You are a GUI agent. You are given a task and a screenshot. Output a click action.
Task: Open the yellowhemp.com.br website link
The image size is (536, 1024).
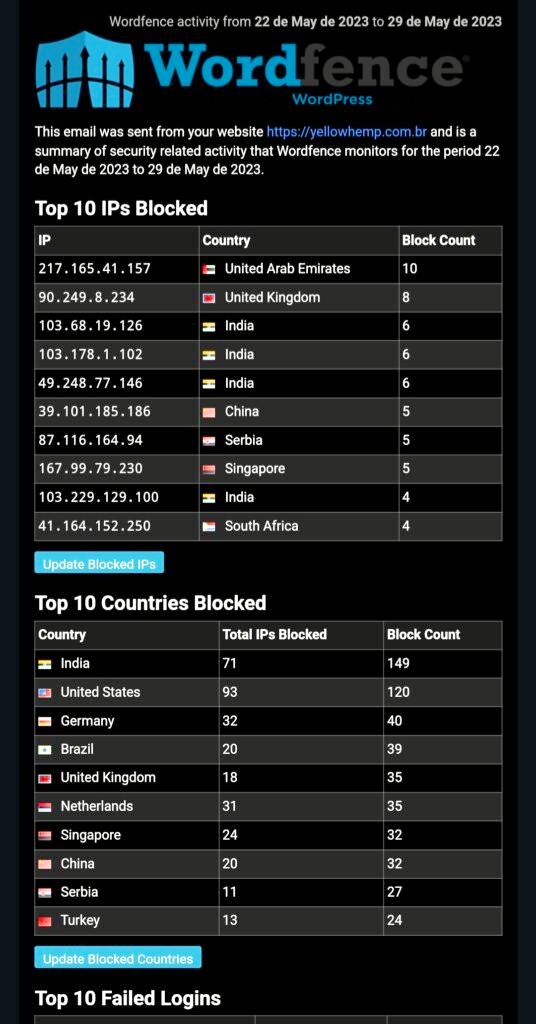(x=347, y=132)
